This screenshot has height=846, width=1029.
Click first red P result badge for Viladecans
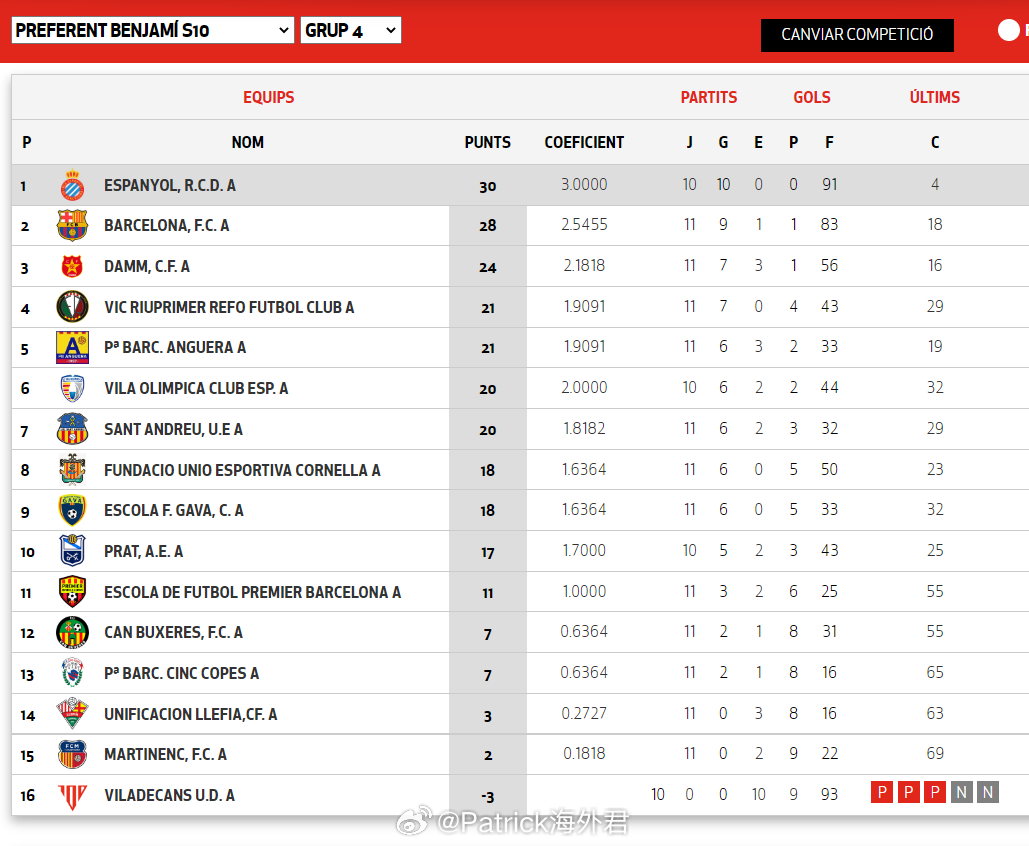coord(882,792)
